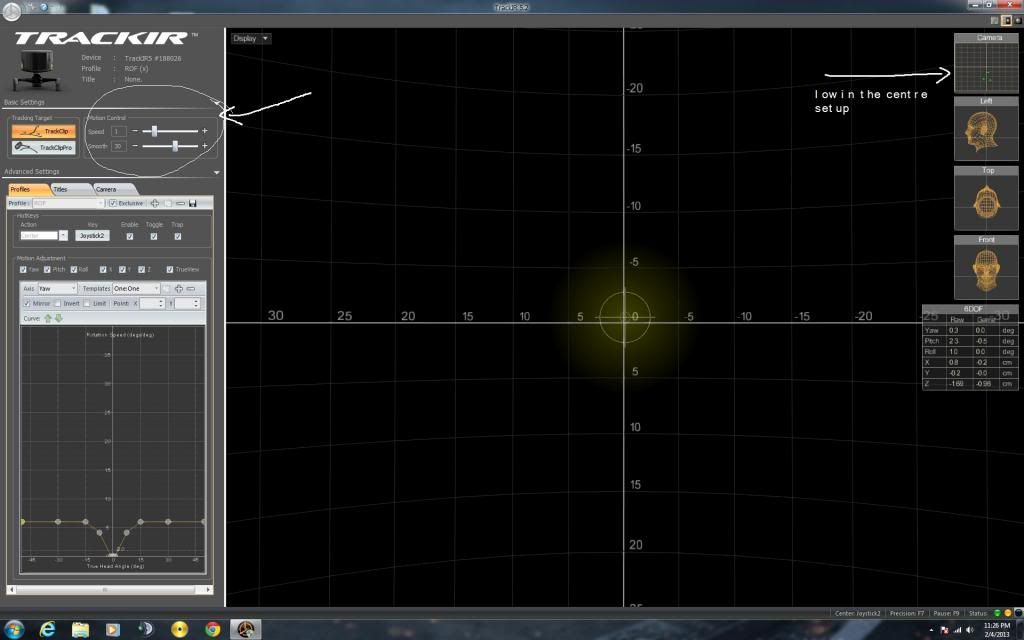Open Internet Explorer from the taskbar
This screenshot has width=1024, height=640.
(x=47, y=630)
